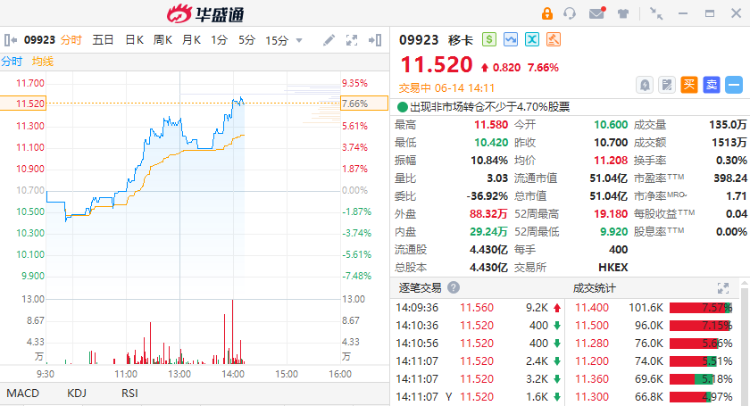Viewport: 750px width, 406px height.
Task: Click the 交易所 value HKEX
Action: 613,267
